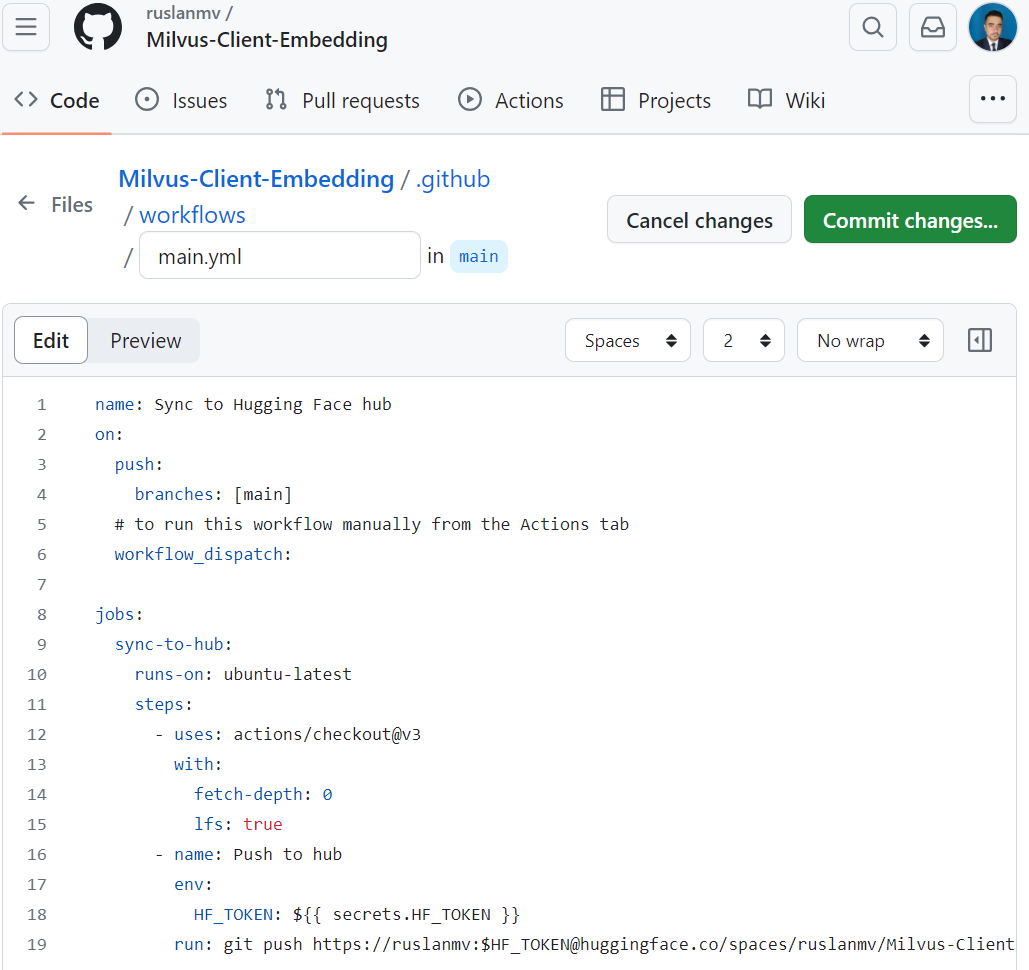Open the three-dot more tabs menu
Image resolution: width=1029 pixels, height=970 pixels.
[x=993, y=99]
